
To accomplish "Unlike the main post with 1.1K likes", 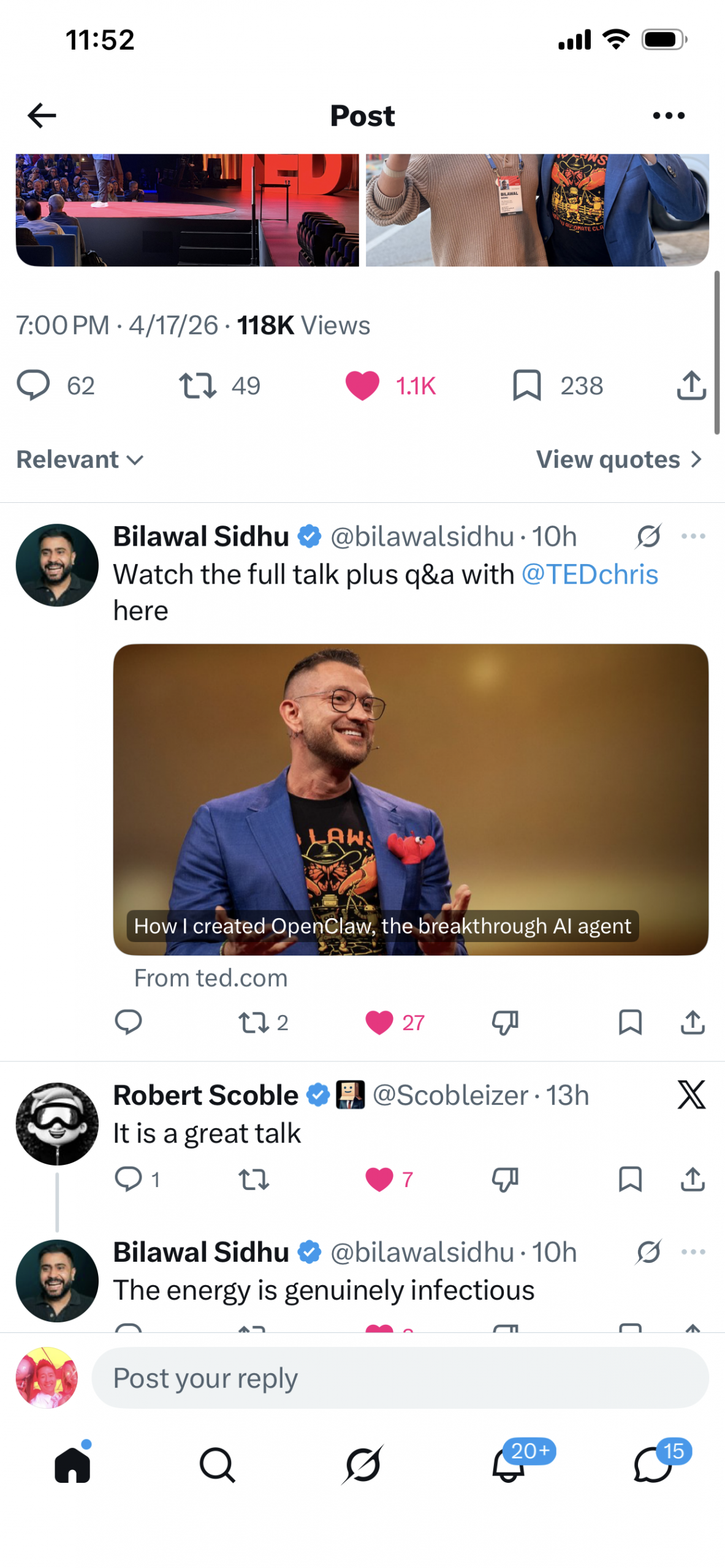I will coord(363,386).
